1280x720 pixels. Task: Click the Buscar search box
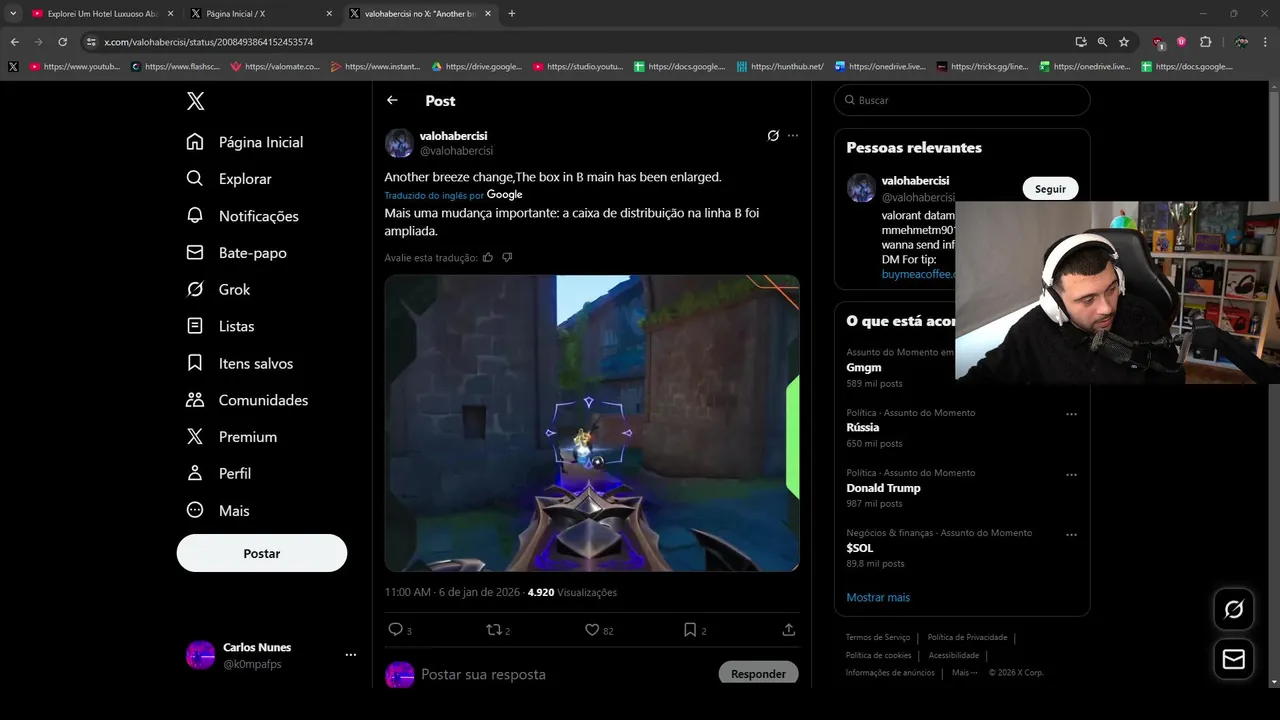coord(962,100)
